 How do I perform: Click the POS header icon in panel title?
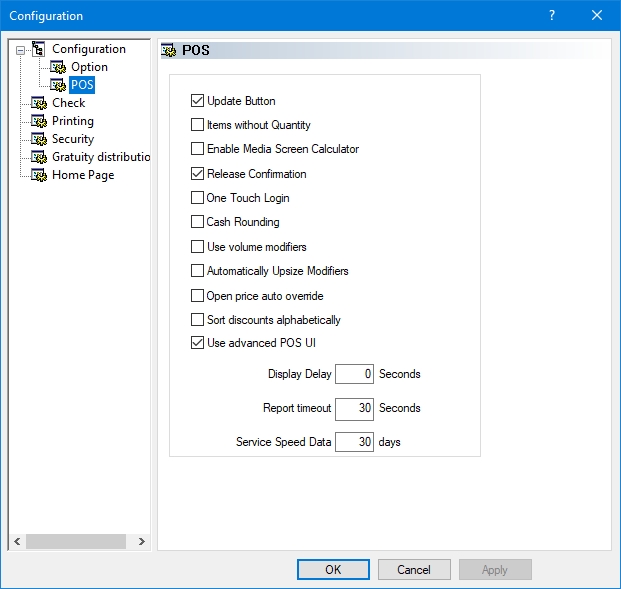click(169, 50)
